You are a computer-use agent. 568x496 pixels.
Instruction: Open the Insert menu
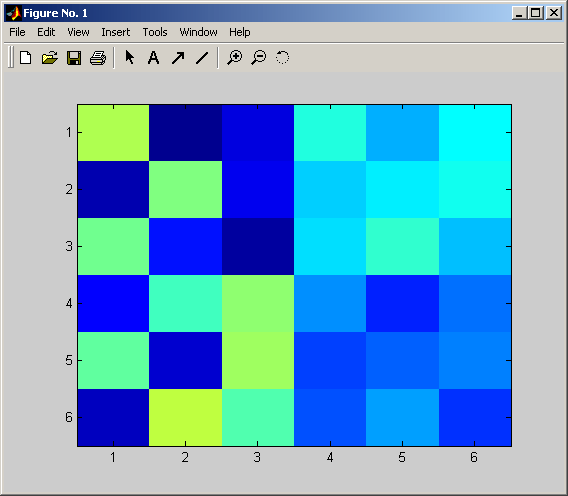(x=116, y=32)
